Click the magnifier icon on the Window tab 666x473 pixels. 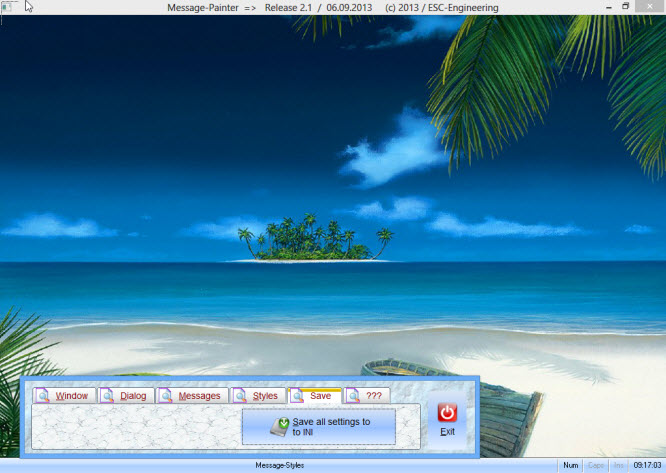[42, 396]
